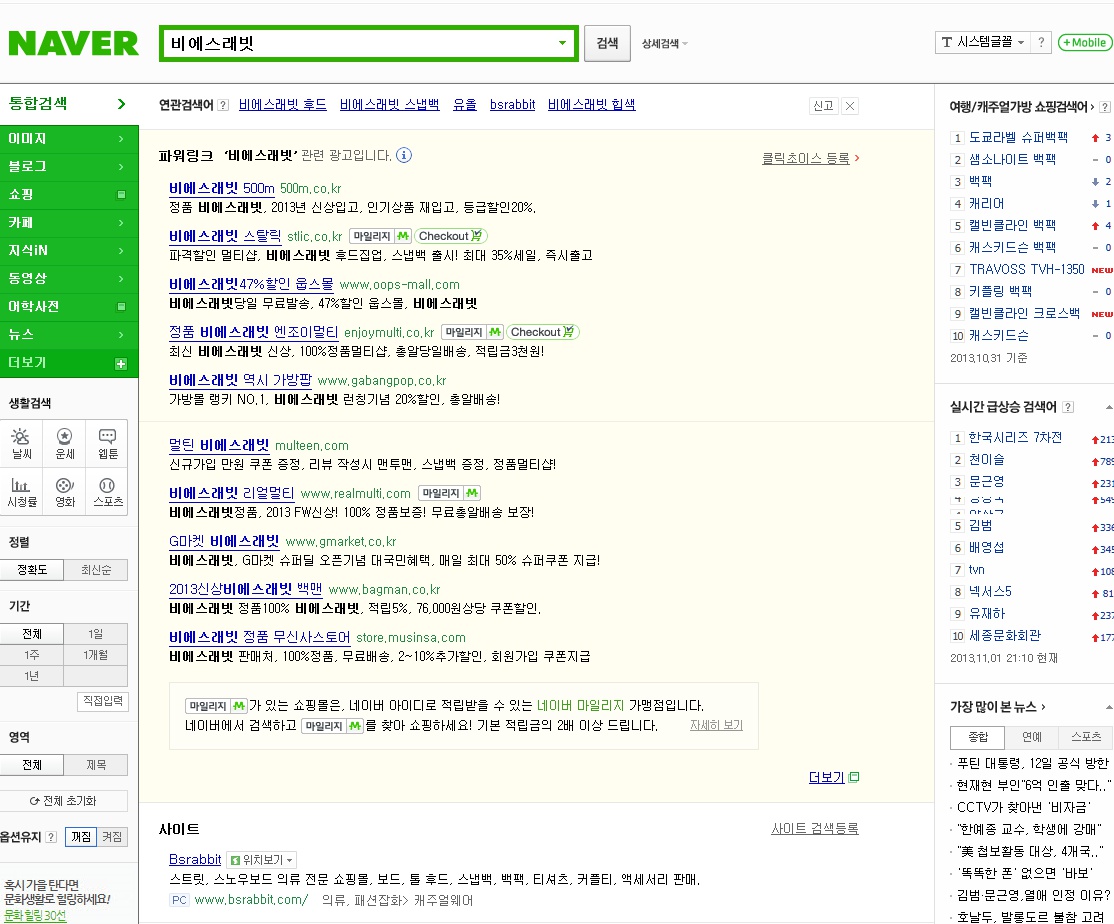Switch to 지식iN search results
Screen dimensions: 1114x924
[69, 251]
